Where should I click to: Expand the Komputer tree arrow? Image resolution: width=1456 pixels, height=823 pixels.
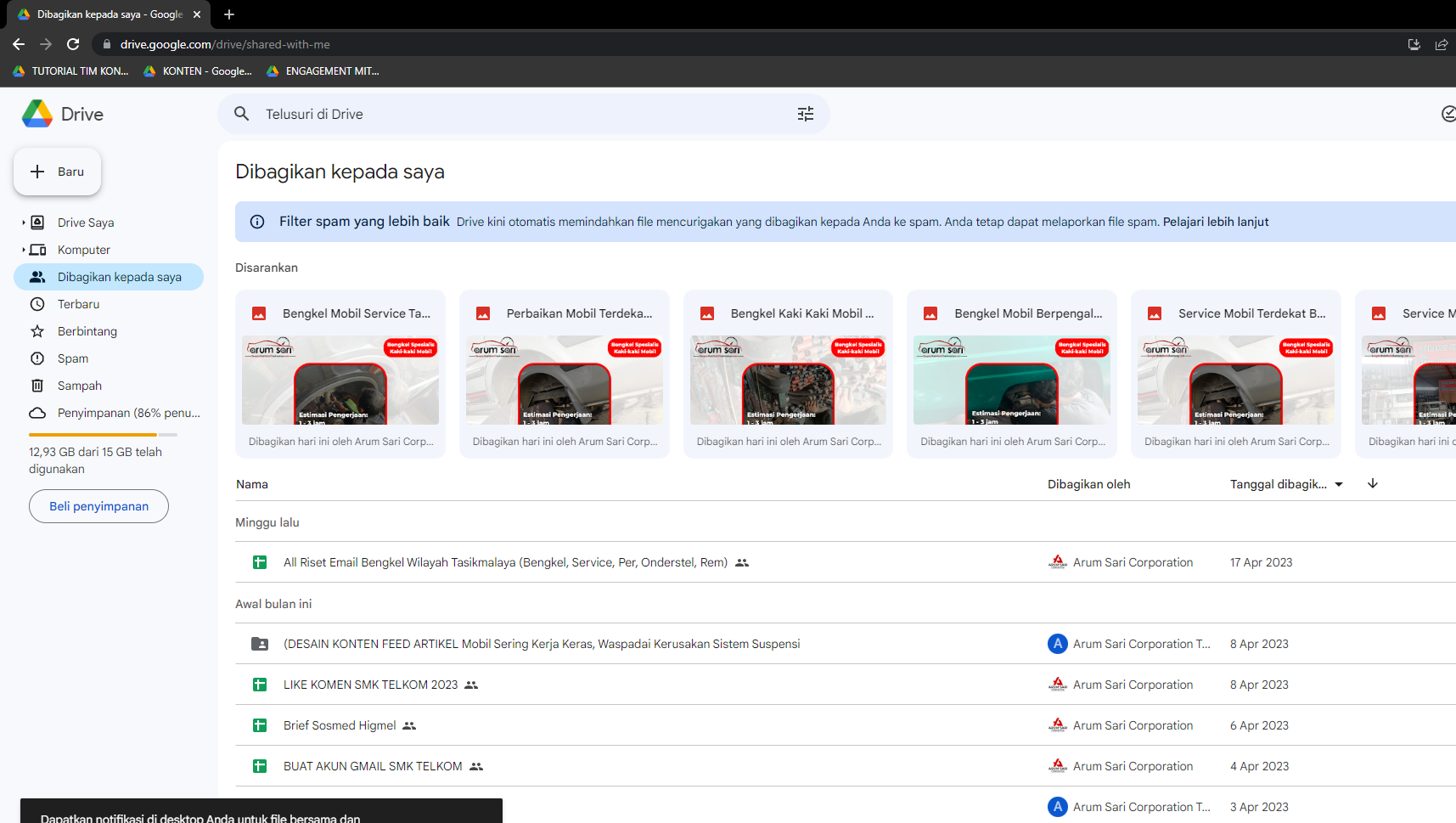(23, 250)
